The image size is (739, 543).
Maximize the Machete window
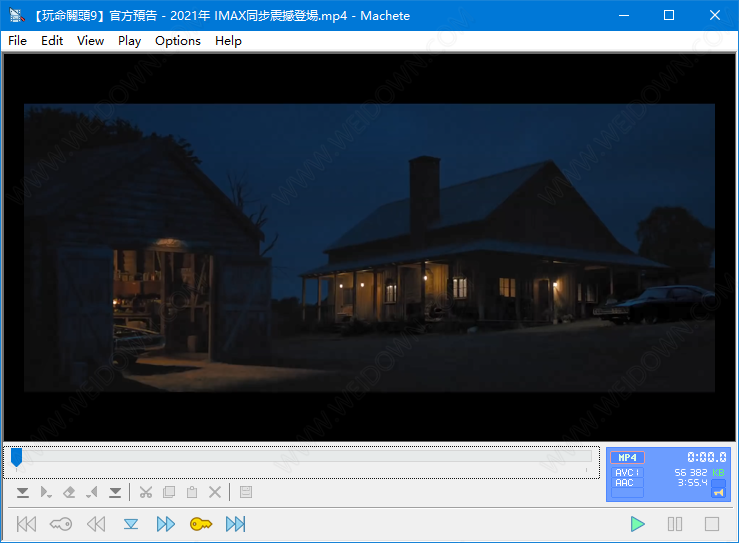pyautogui.click(x=669, y=16)
